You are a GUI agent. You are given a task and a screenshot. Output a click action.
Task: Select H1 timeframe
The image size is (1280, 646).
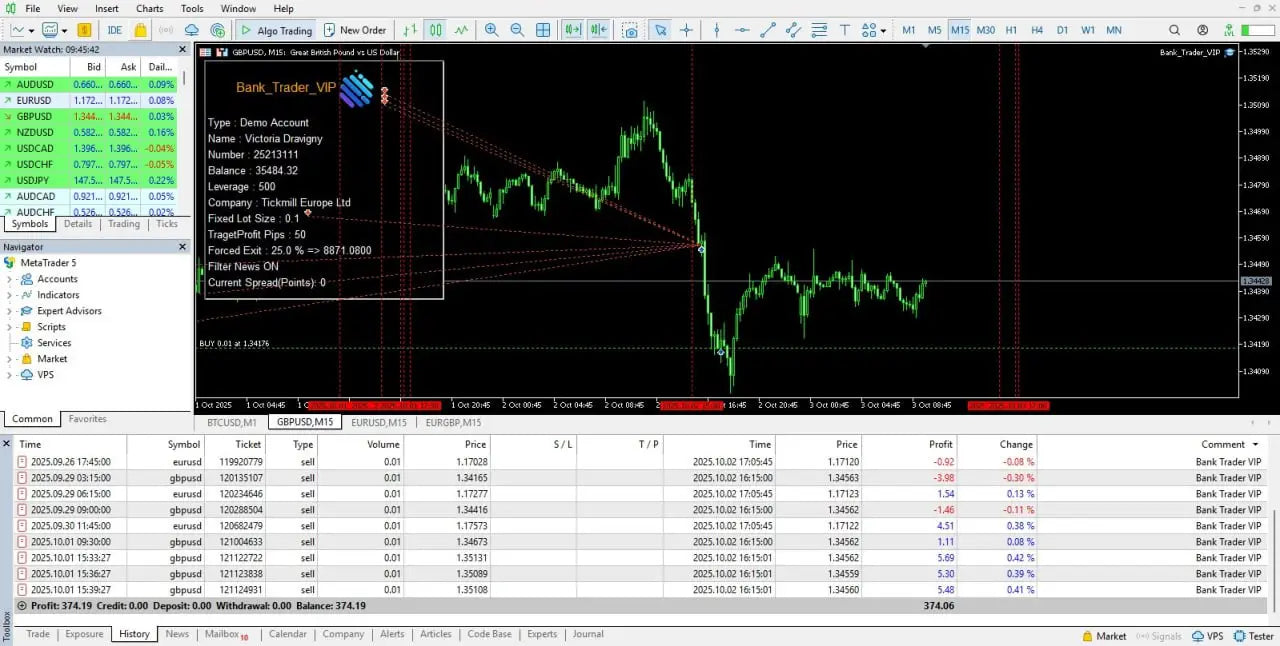pyautogui.click(x=1012, y=30)
